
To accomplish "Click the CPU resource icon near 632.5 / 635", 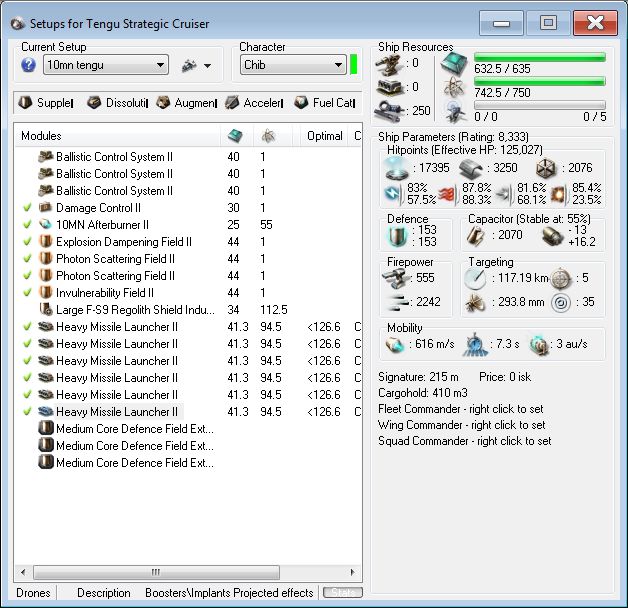I will tap(455, 64).
